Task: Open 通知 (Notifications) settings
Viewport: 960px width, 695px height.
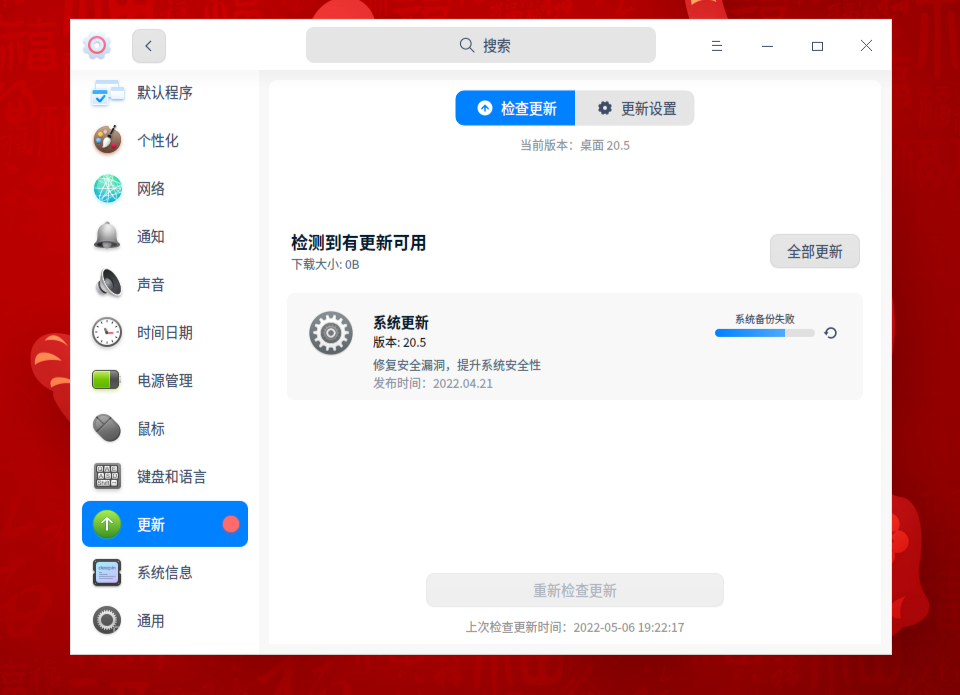Action: pos(107,236)
